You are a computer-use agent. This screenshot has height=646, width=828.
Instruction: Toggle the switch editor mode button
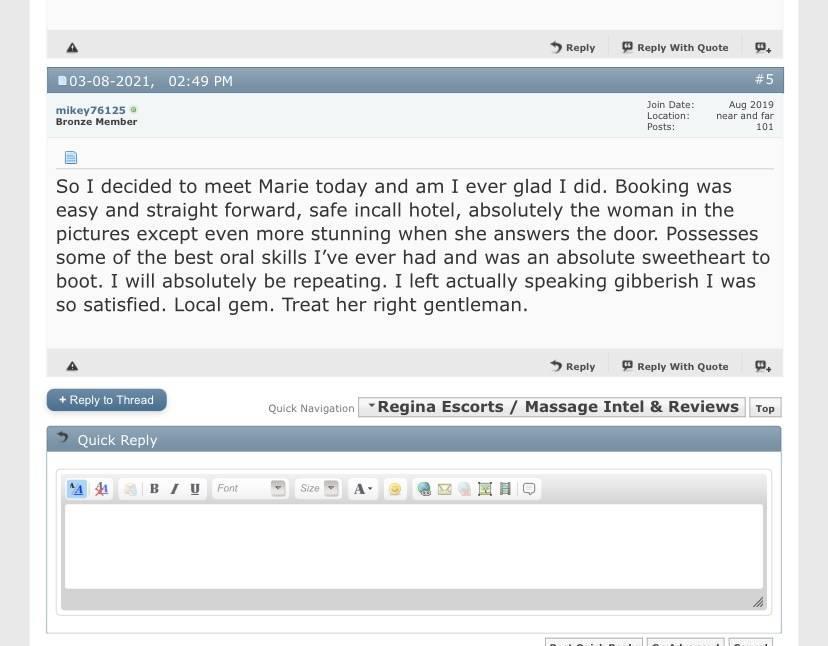coord(76,489)
